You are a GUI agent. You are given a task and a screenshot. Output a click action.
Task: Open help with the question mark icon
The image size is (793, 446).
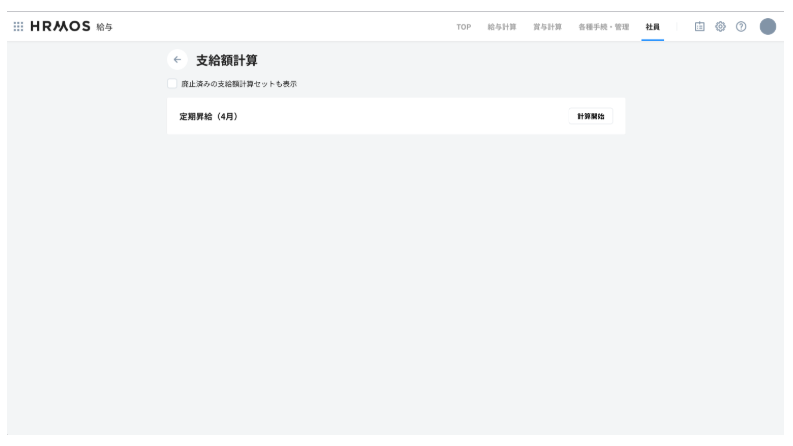pos(741,26)
